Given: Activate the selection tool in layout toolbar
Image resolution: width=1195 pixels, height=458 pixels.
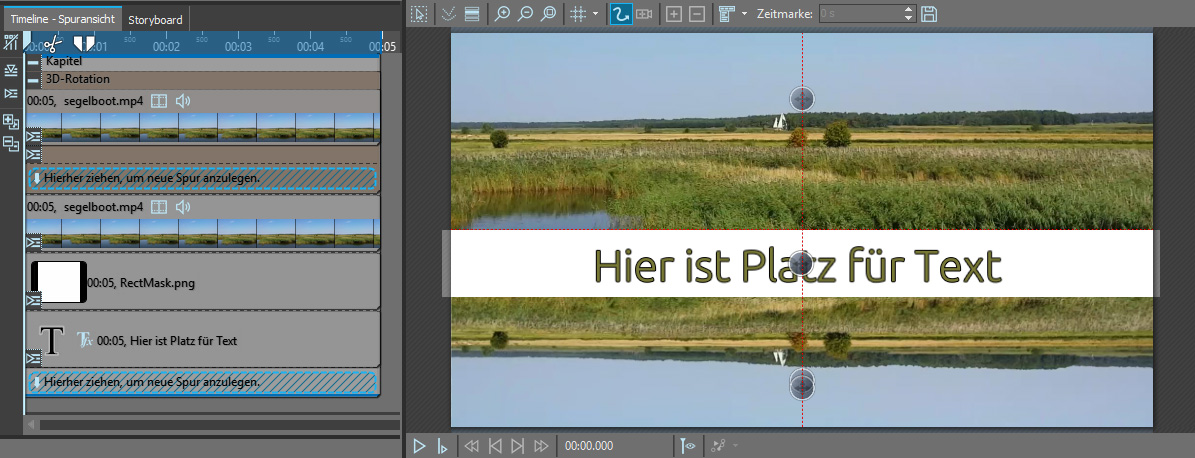Looking at the screenshot, I should [420, 14].
